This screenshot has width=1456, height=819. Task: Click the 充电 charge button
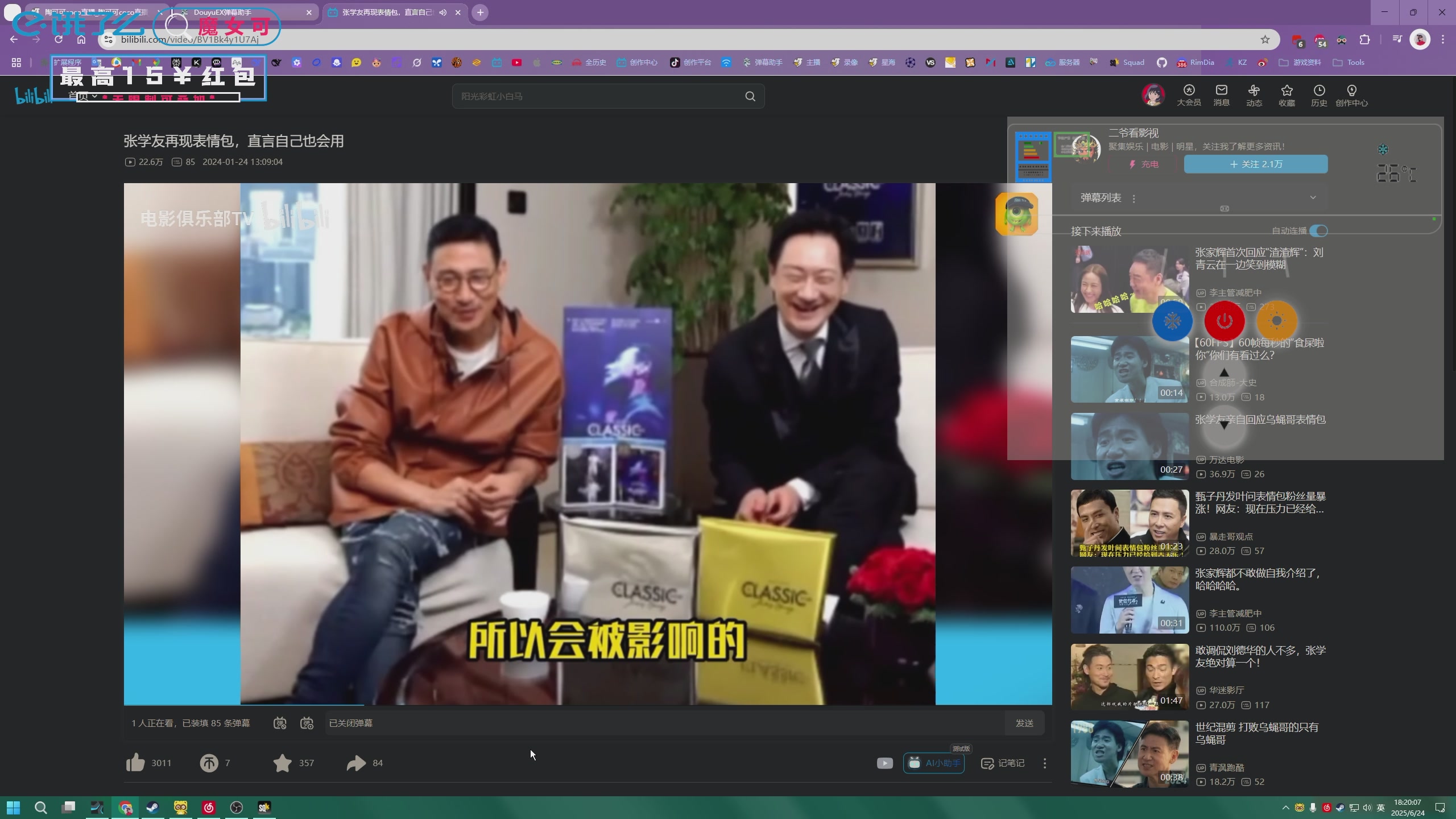click(1144, 164)
